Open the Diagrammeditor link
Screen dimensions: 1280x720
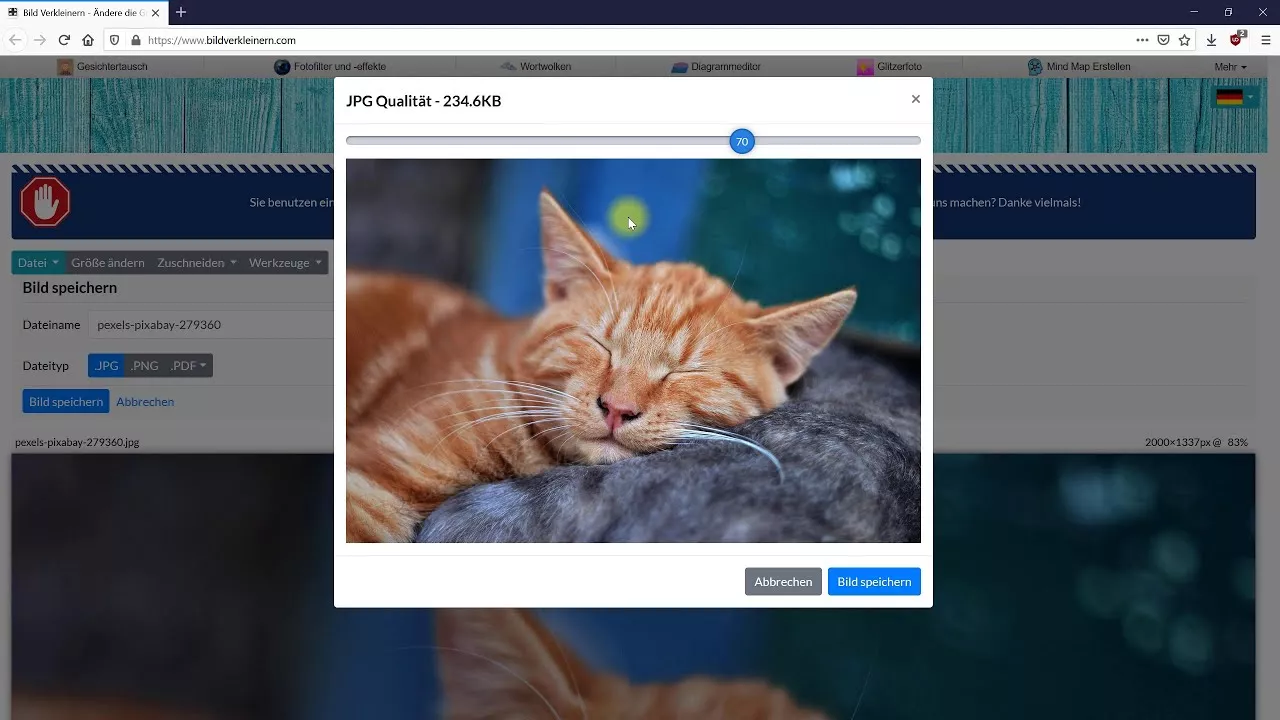tap(726, 67)
